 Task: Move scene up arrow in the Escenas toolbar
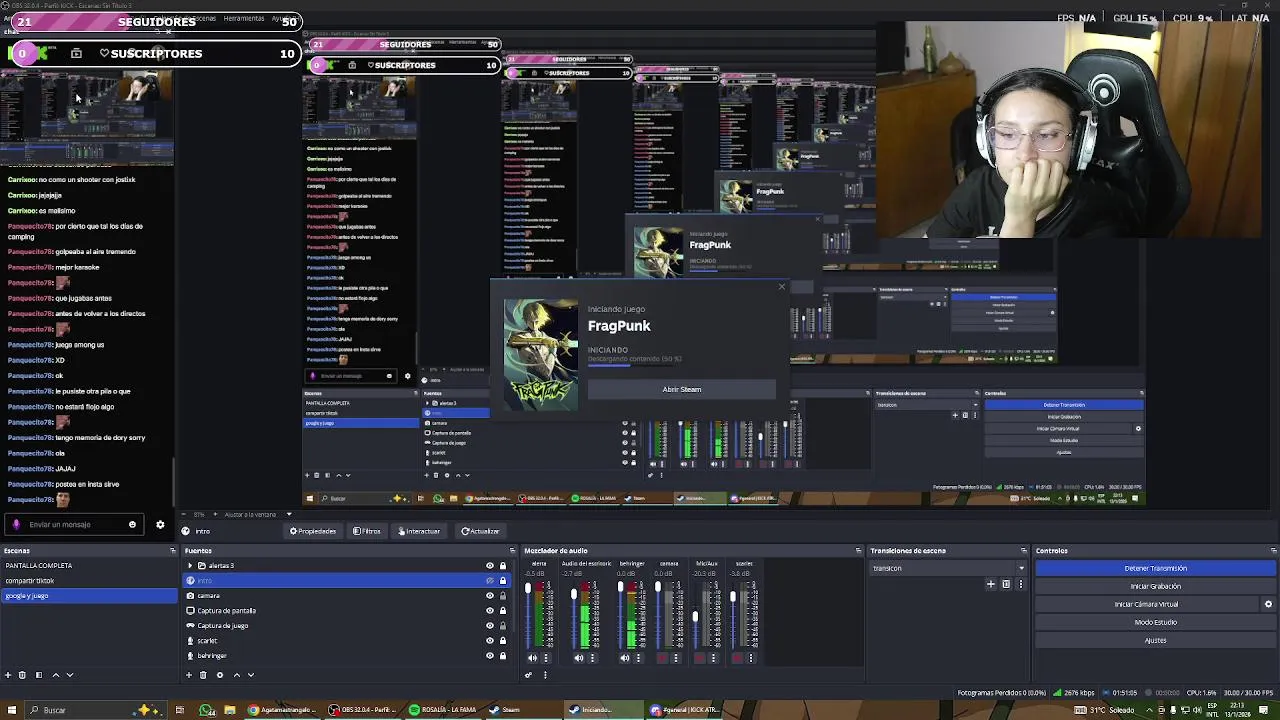pos(55,675)
